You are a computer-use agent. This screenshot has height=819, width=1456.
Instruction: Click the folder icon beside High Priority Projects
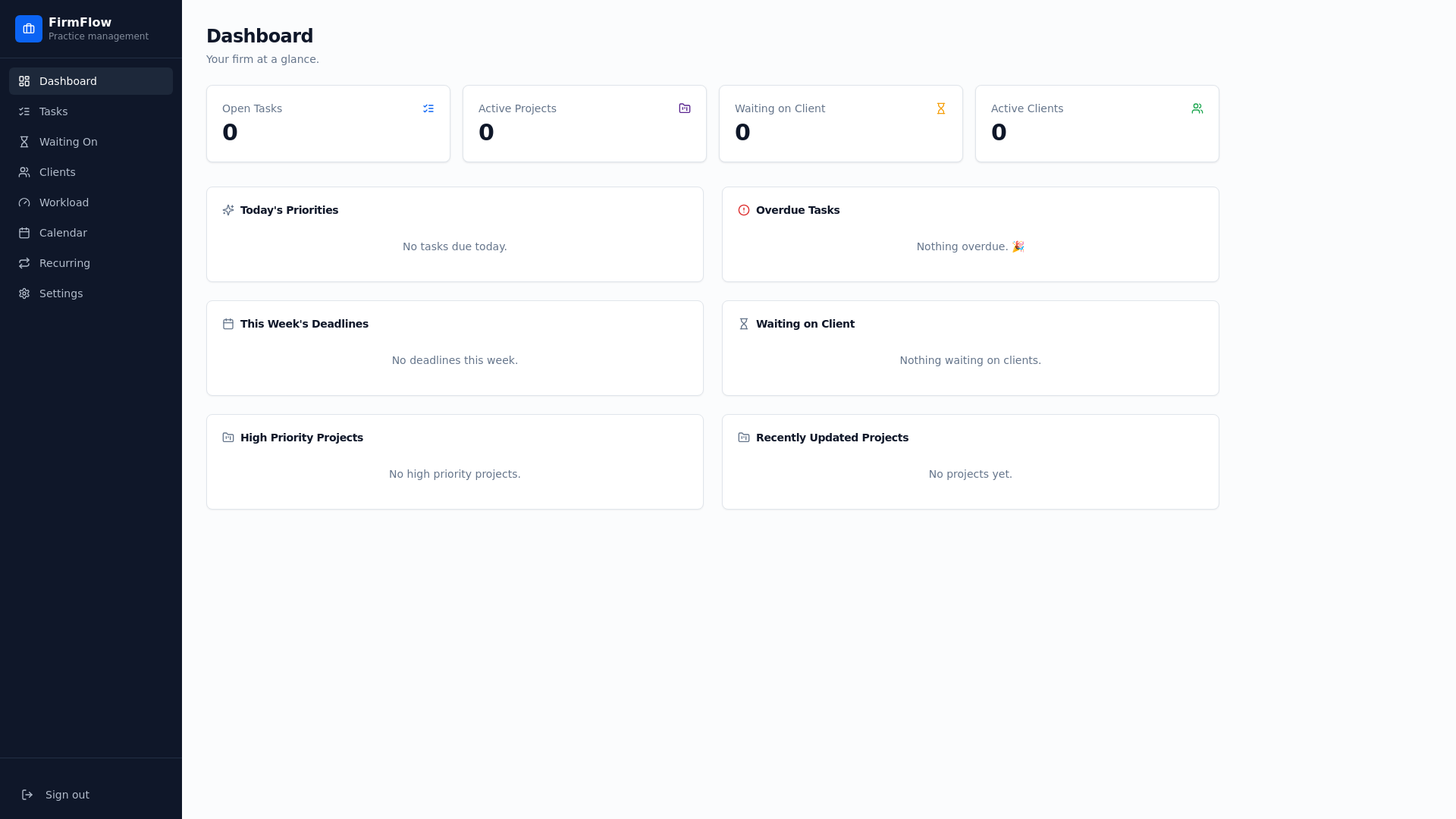tap(228, 438)
